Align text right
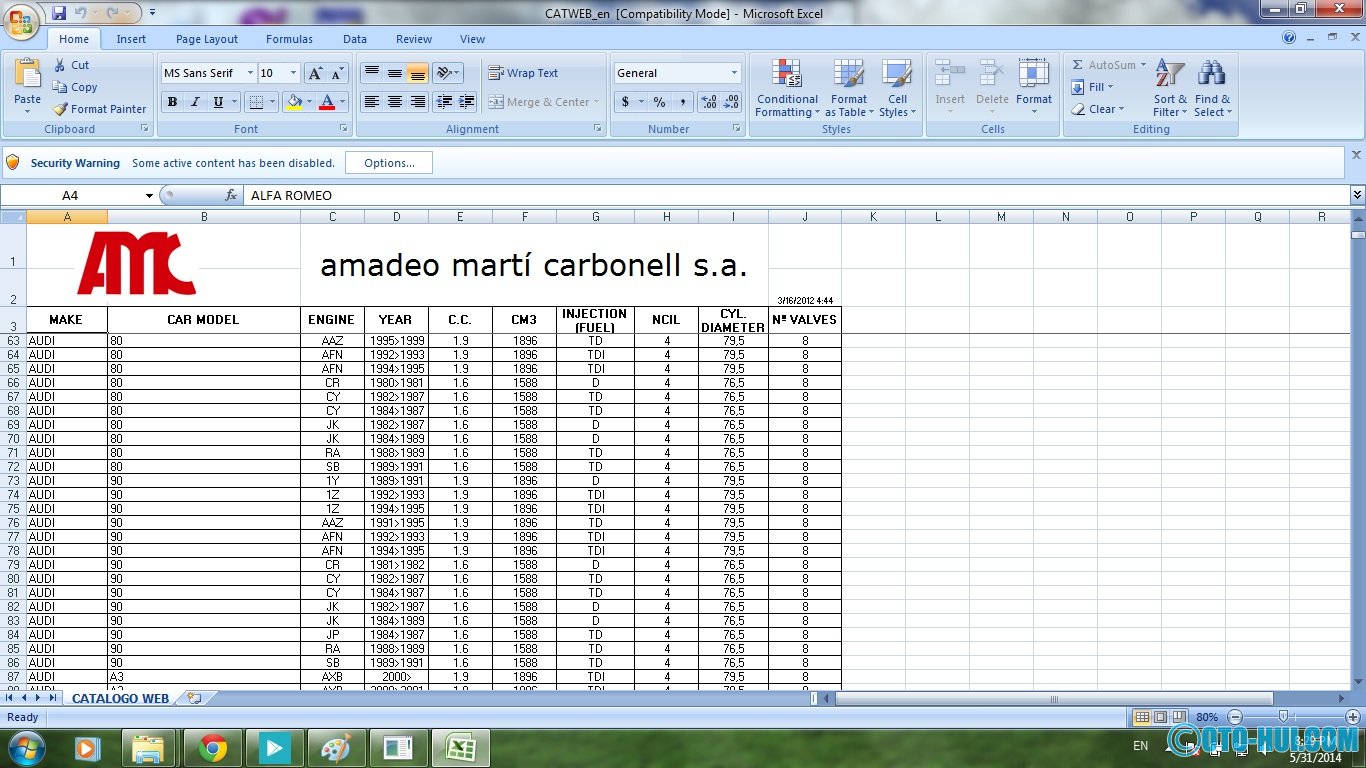Screen dimensions: 1366x768 tap(418, 102)
